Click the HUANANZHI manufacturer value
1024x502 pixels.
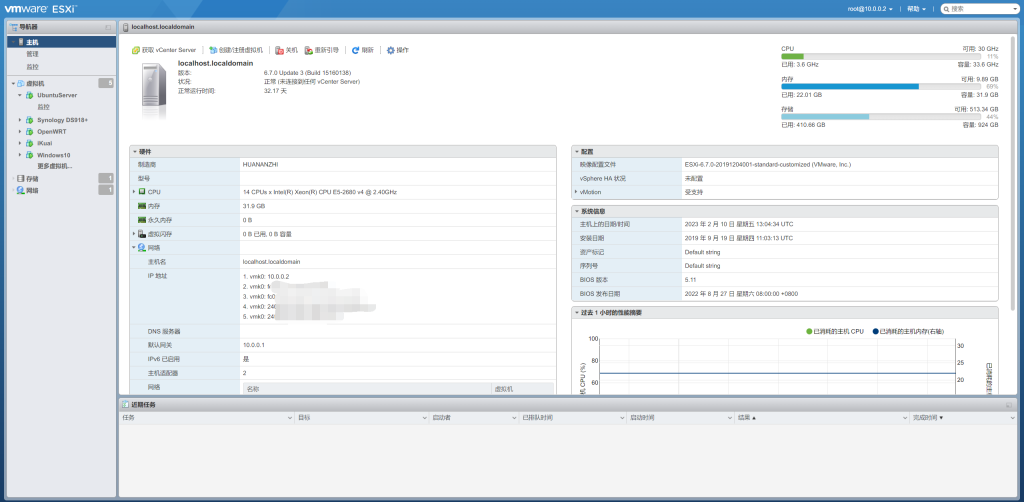tap(260, 165)
